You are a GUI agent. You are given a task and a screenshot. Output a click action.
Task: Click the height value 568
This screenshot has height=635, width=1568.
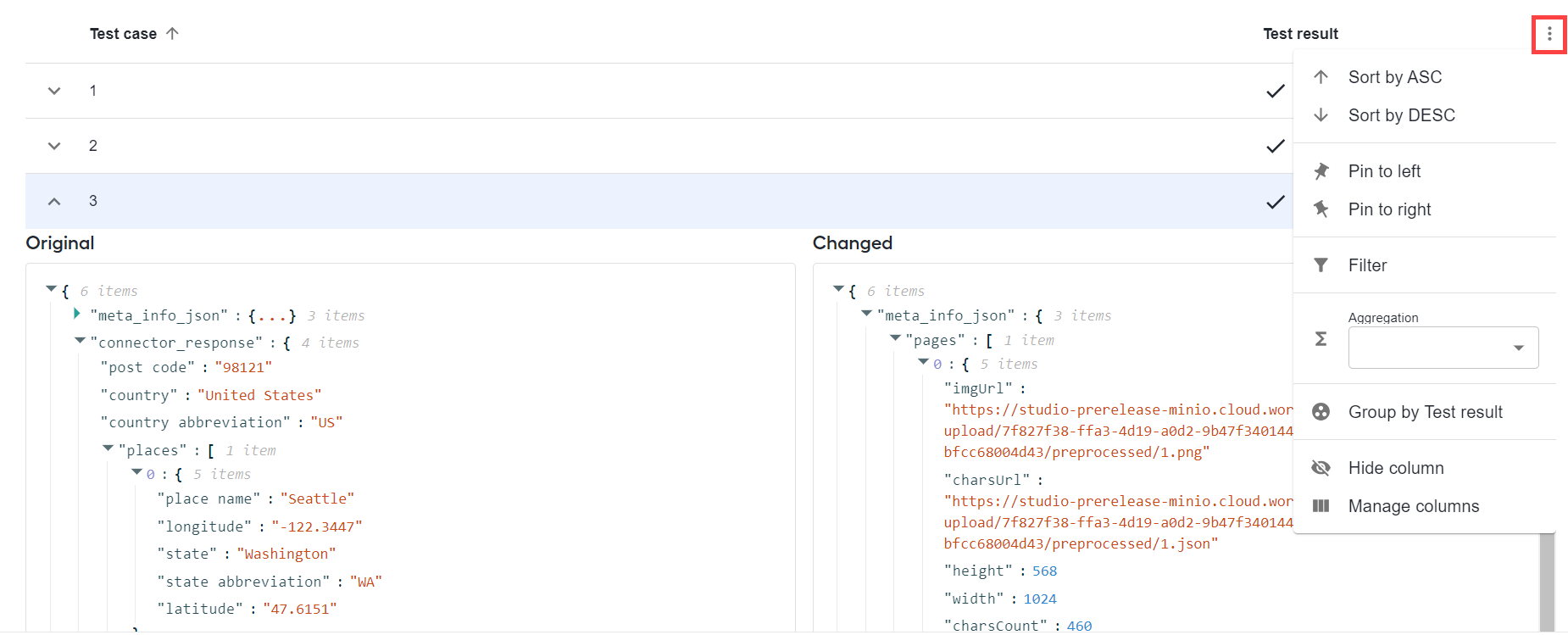[x=1044, y=571]
